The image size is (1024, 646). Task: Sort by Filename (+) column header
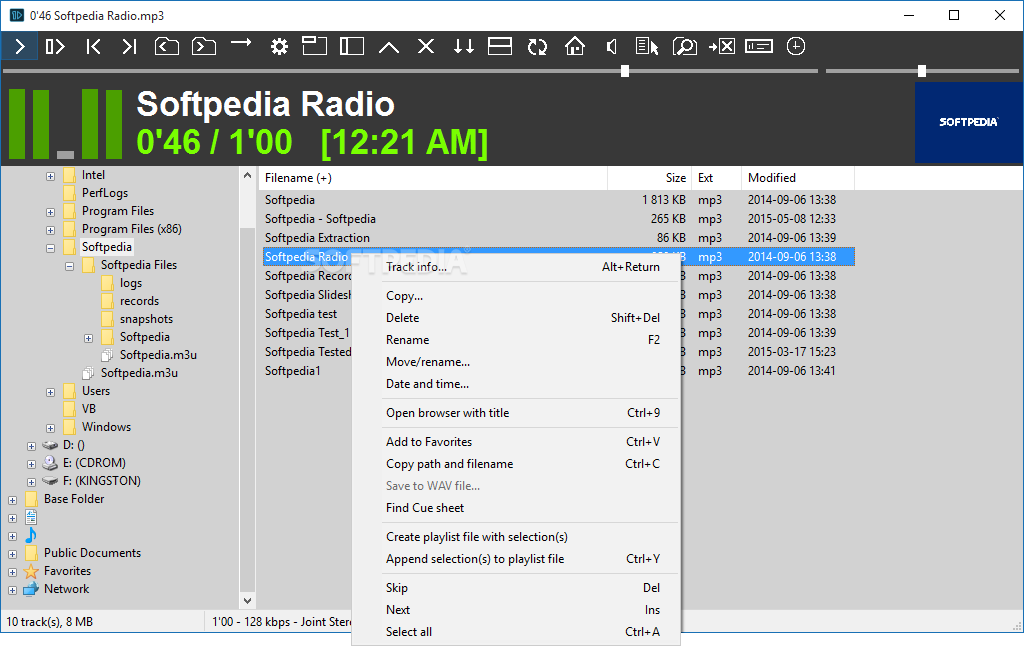pos(433,178)
